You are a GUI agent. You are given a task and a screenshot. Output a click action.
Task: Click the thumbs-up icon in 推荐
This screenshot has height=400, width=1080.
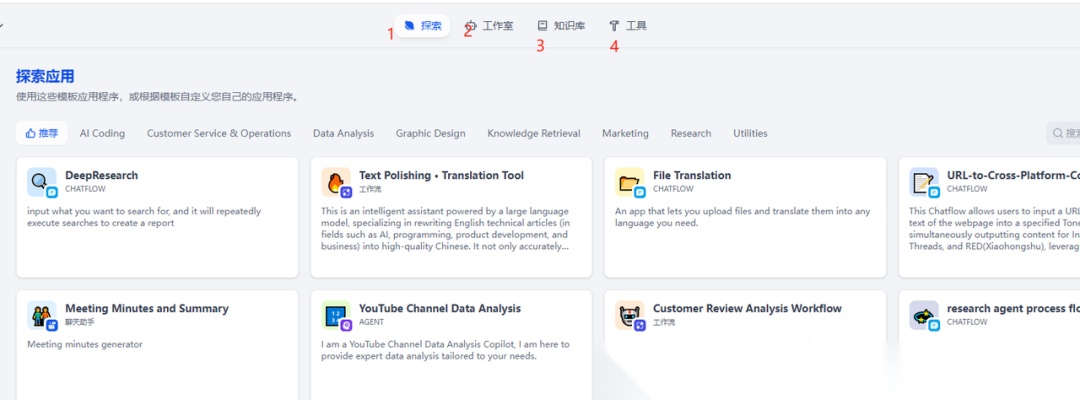[x=30, y=134]
